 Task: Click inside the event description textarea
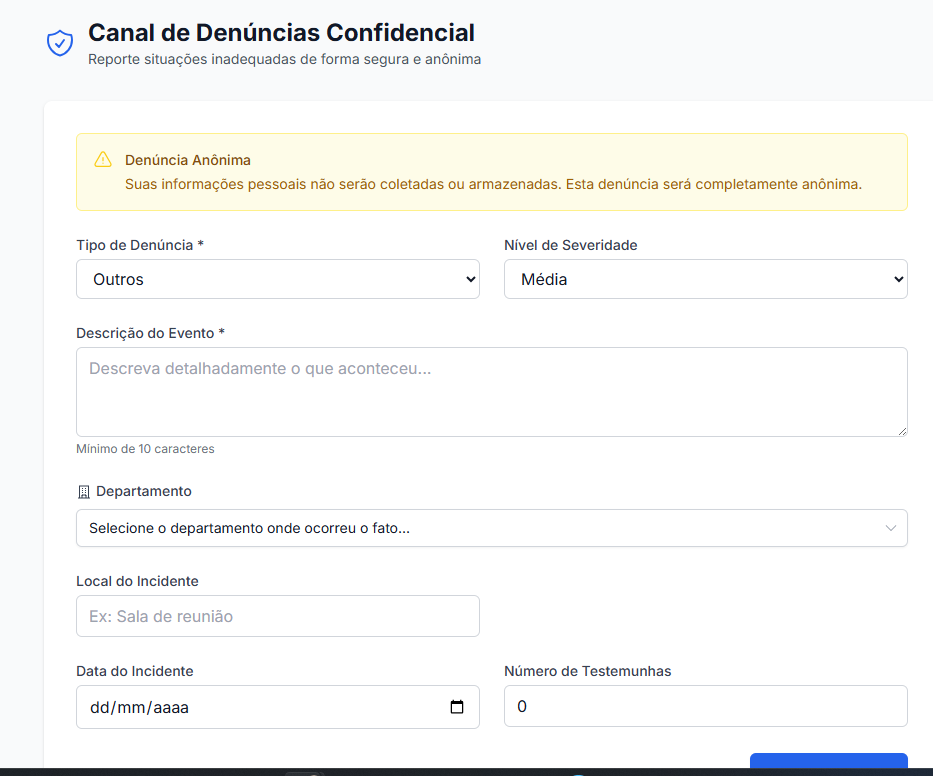pos(492,390)
